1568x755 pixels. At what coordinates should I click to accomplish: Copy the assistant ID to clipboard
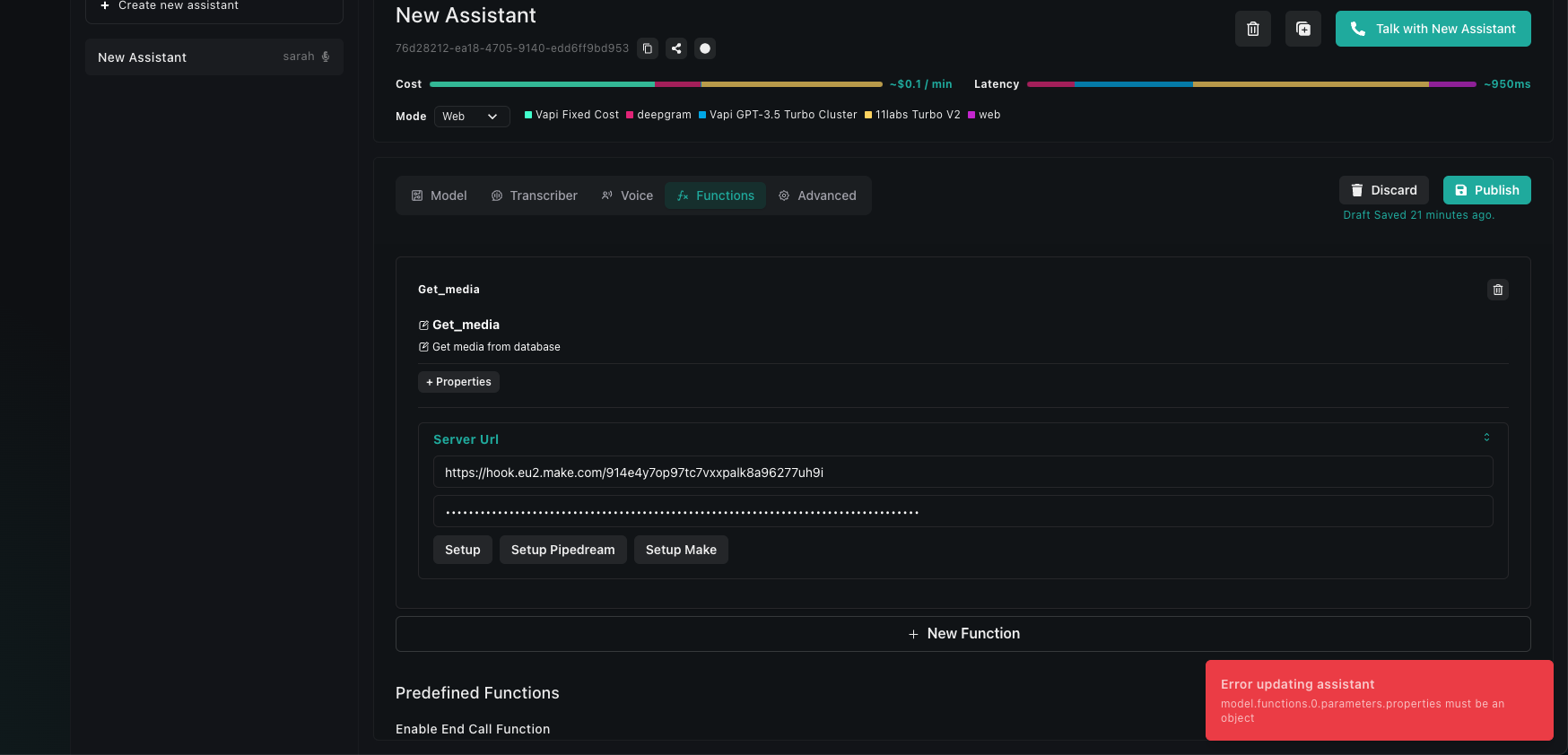coord(648,48)
